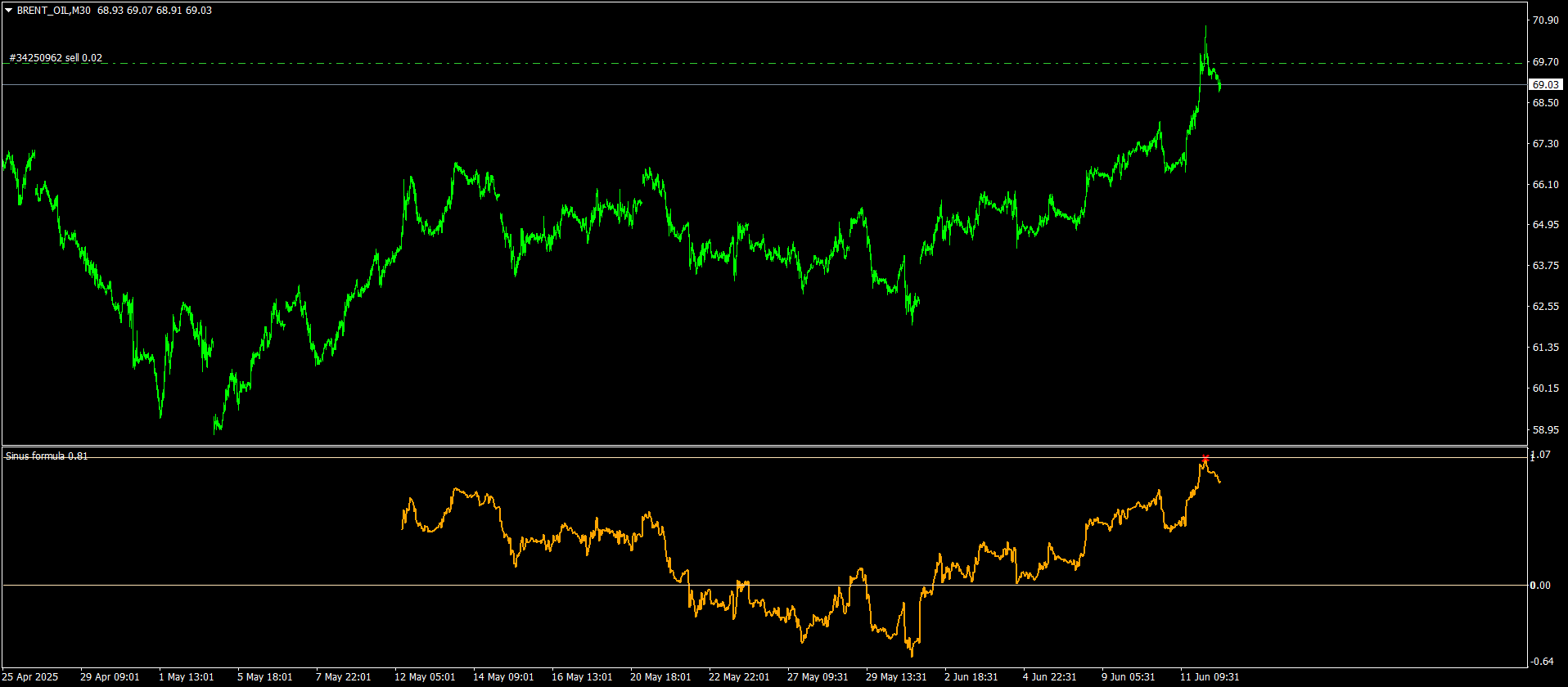1568x687 pixels.
Task: Click the 20 May 18:01 time label
Action: pos(660,677)
